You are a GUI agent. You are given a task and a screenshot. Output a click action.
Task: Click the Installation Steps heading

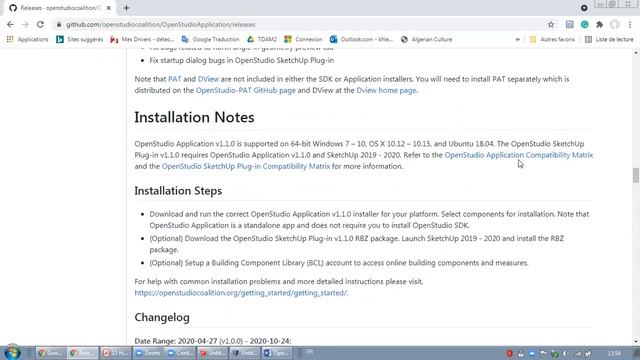tap(178, 191)
